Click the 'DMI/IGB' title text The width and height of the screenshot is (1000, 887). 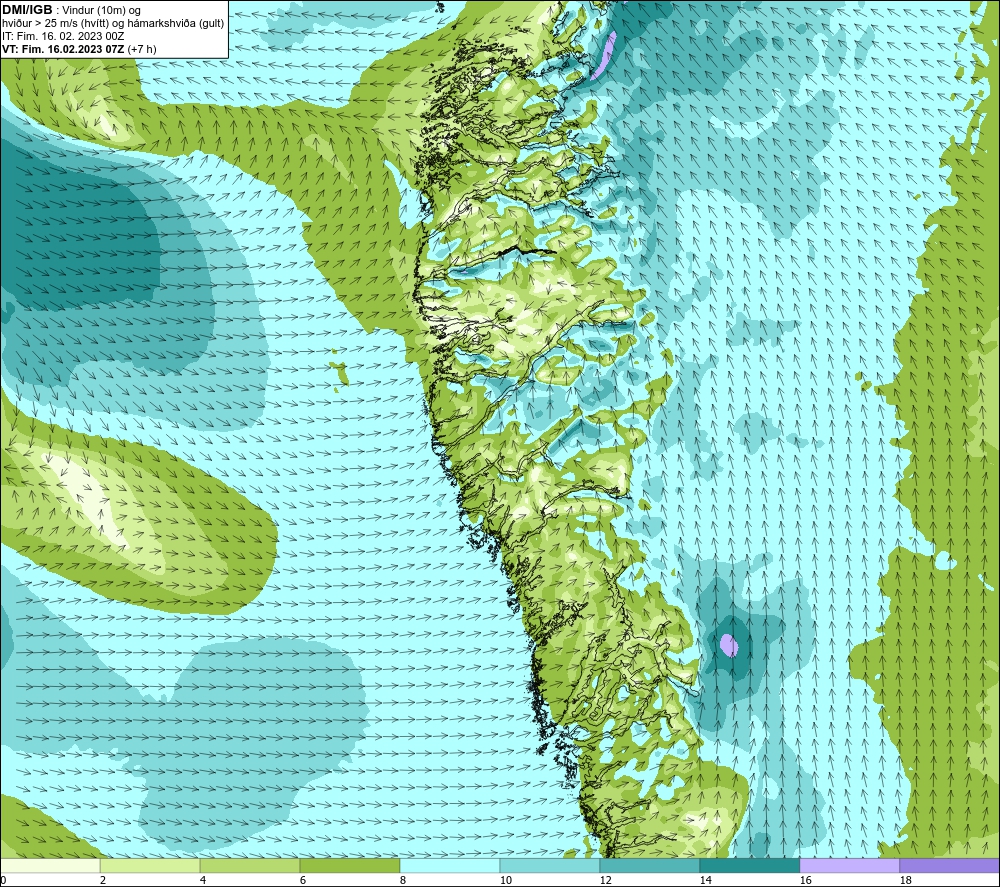pos(27,10)
